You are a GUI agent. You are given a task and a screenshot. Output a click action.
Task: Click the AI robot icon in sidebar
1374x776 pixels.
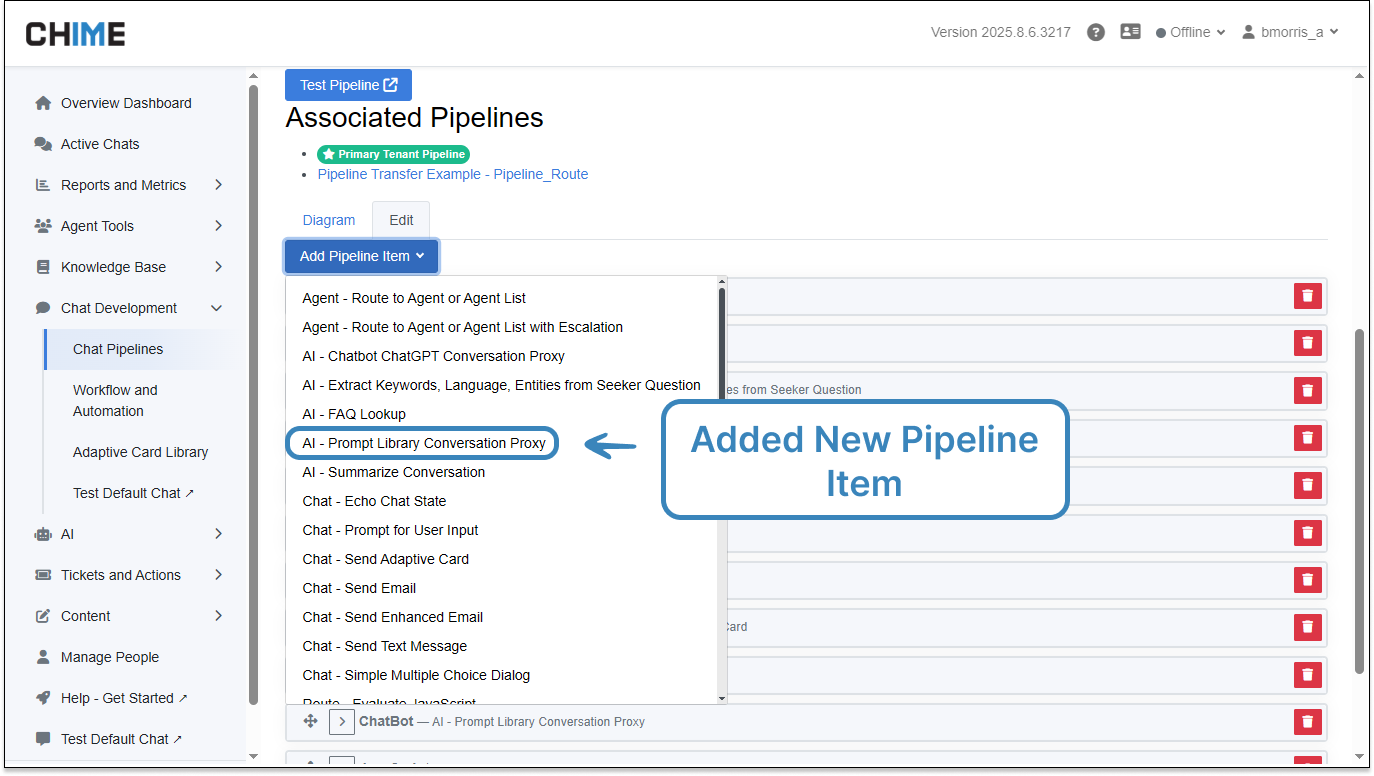tap(43, 534)
